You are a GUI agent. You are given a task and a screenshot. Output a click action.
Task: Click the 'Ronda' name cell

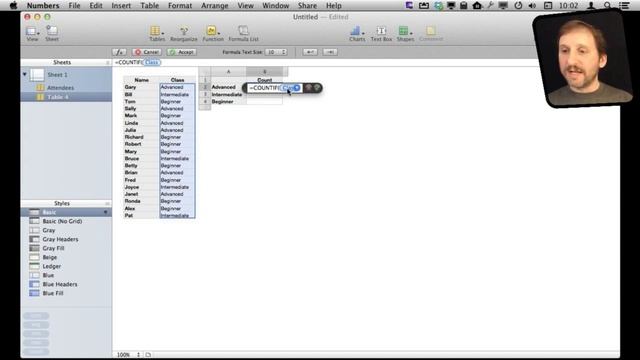click(141, 201)
